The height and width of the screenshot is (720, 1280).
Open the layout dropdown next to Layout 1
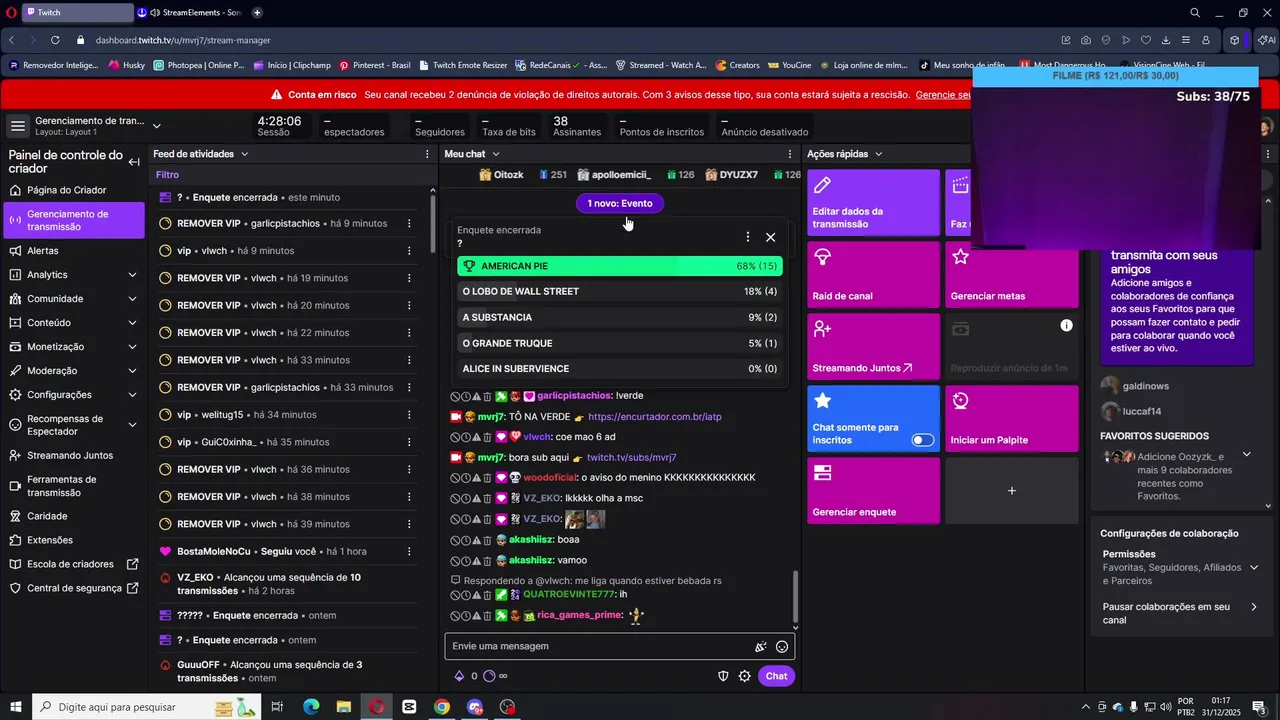coord(156,126)
